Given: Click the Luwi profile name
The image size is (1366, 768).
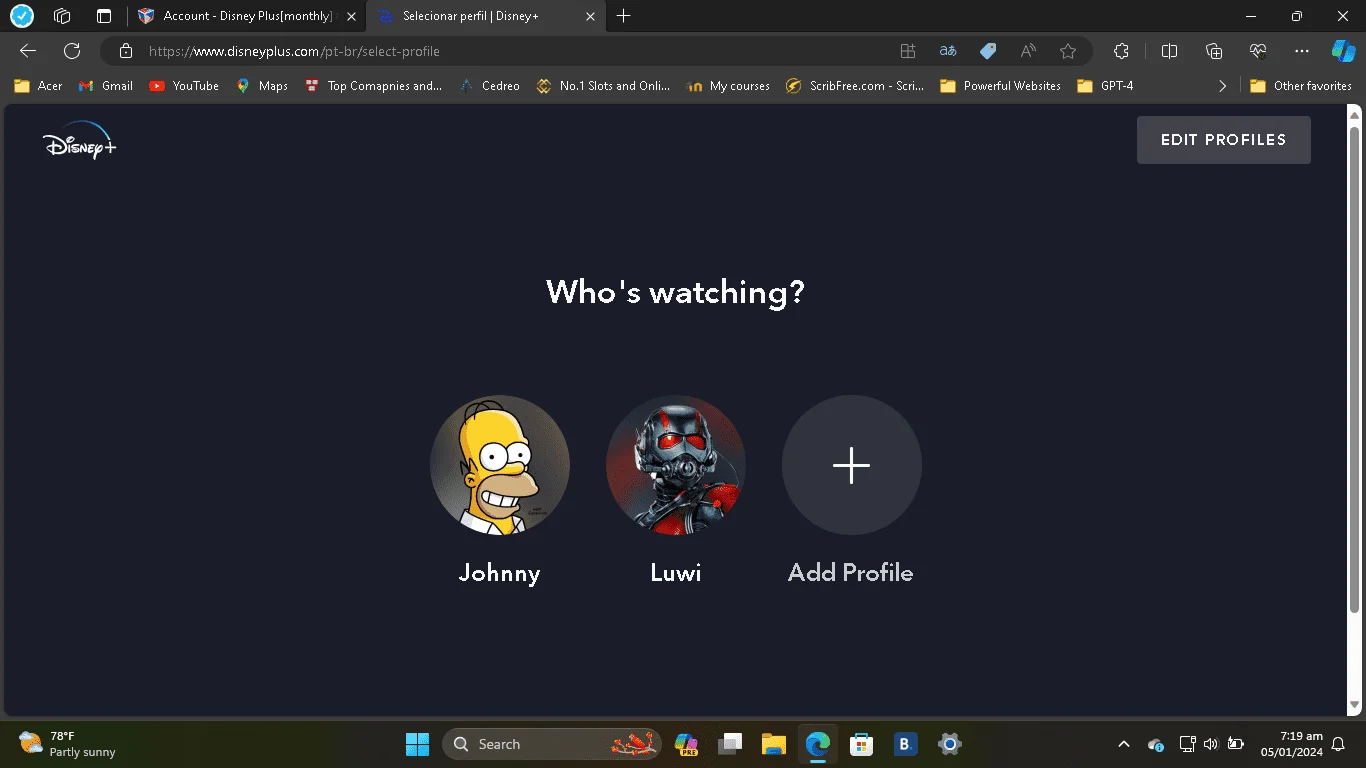Looking at the screenshot, I should (676, 573).
